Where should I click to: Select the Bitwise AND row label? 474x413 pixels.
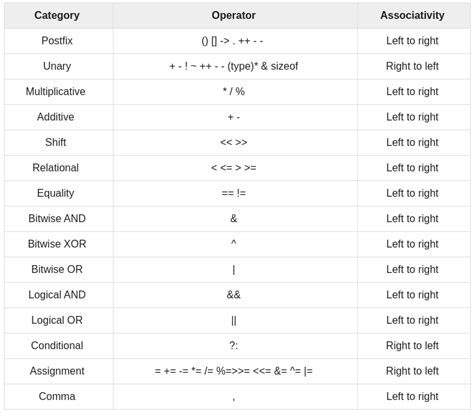pyautogui.click(x=57, y=218)
